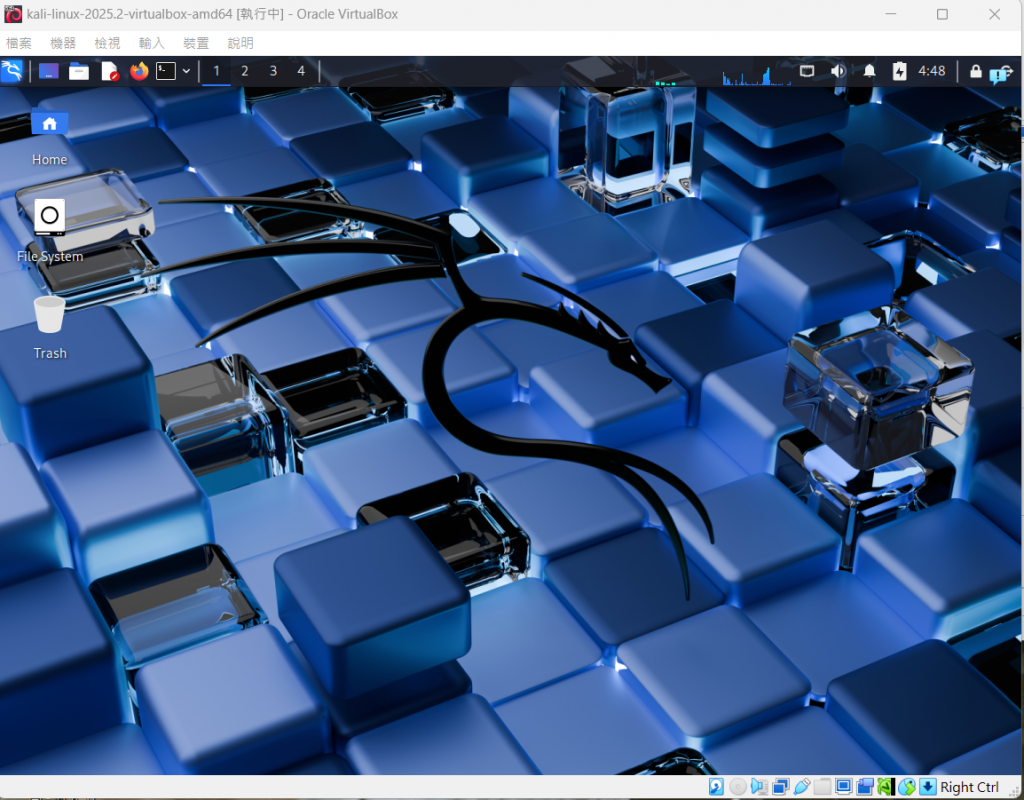1024x800 pixels.
Task: Click the VirtualBox USB devices status icon
Action: 802,787
